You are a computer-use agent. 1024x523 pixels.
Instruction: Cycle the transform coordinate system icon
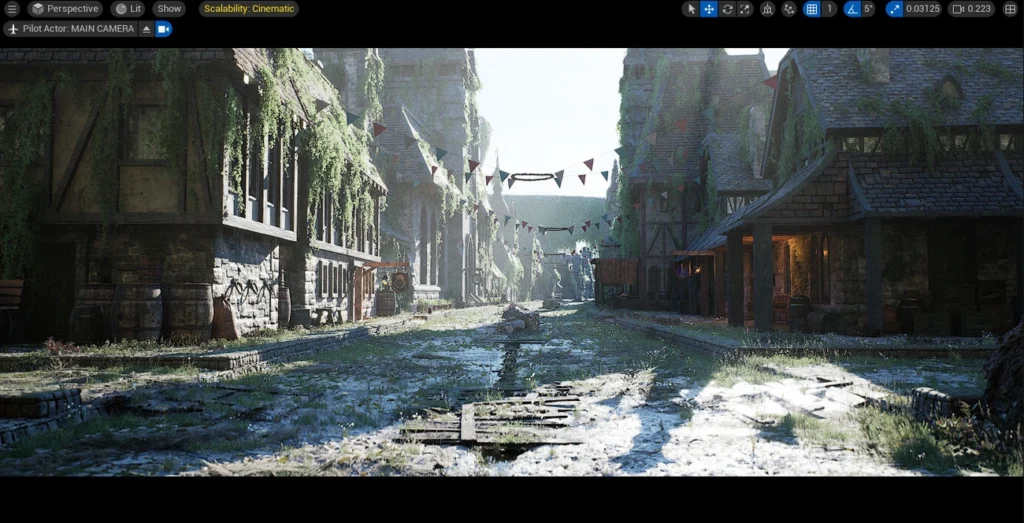[768, 9]
